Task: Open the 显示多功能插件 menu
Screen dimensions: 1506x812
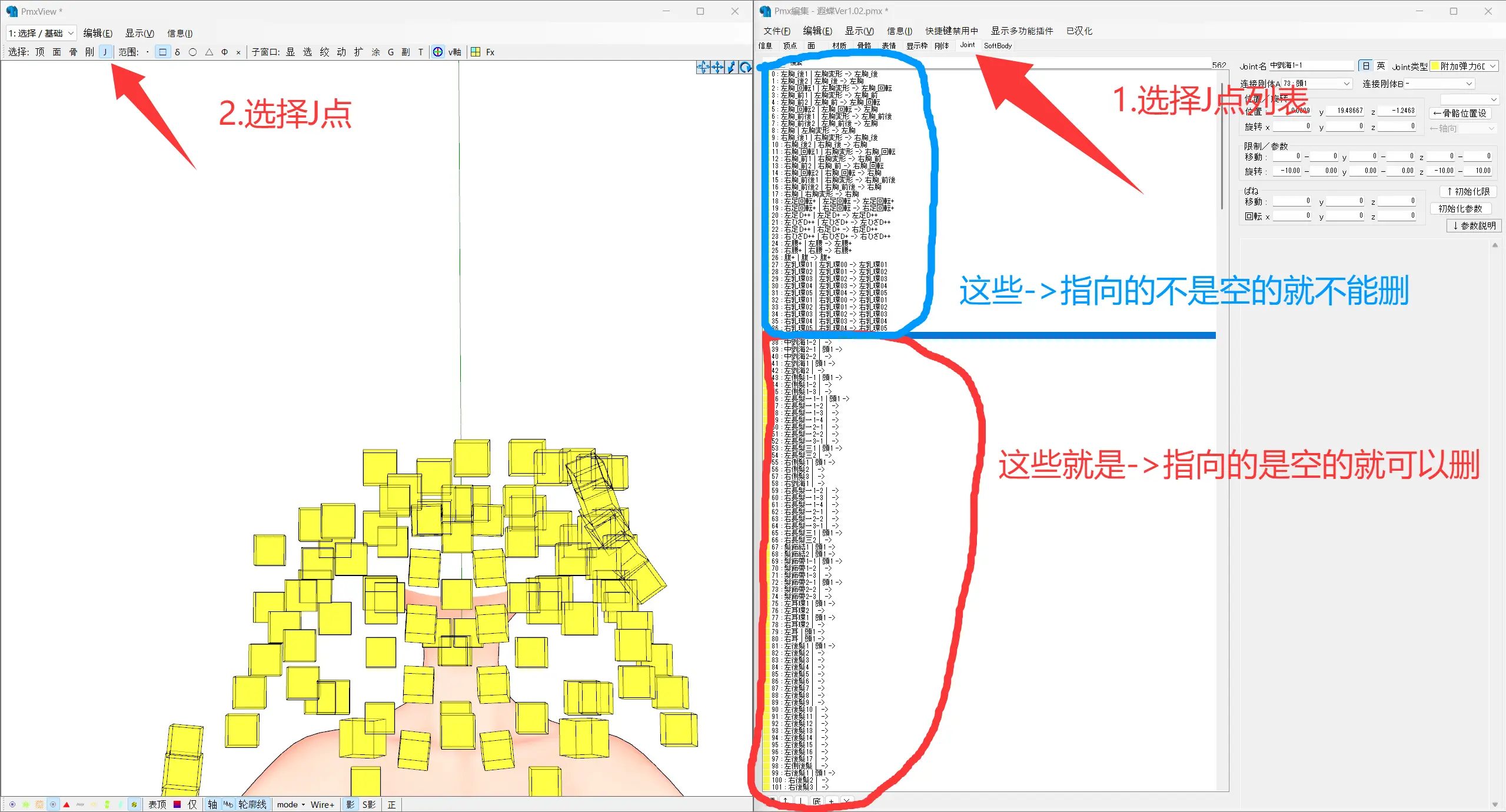Action: coord(1021,31)
